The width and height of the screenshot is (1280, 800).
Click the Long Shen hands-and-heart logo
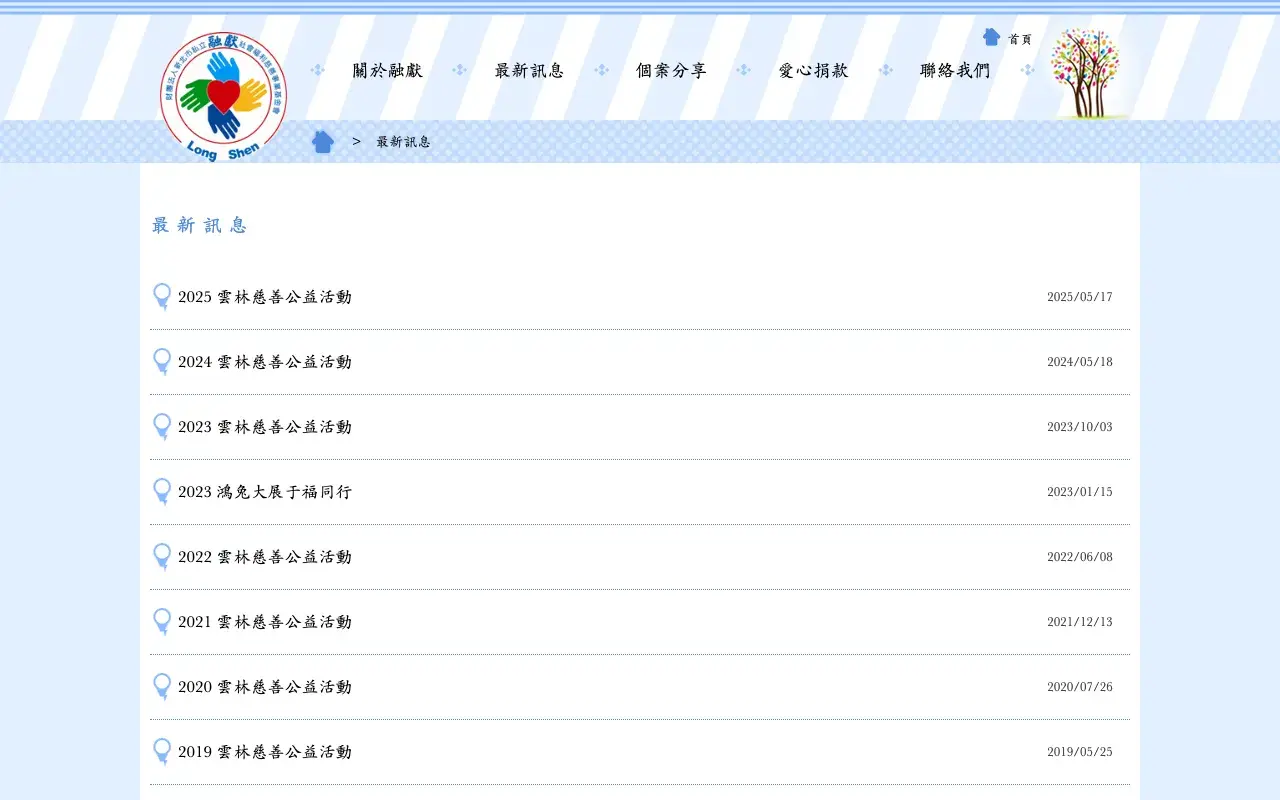coord(223,96)
